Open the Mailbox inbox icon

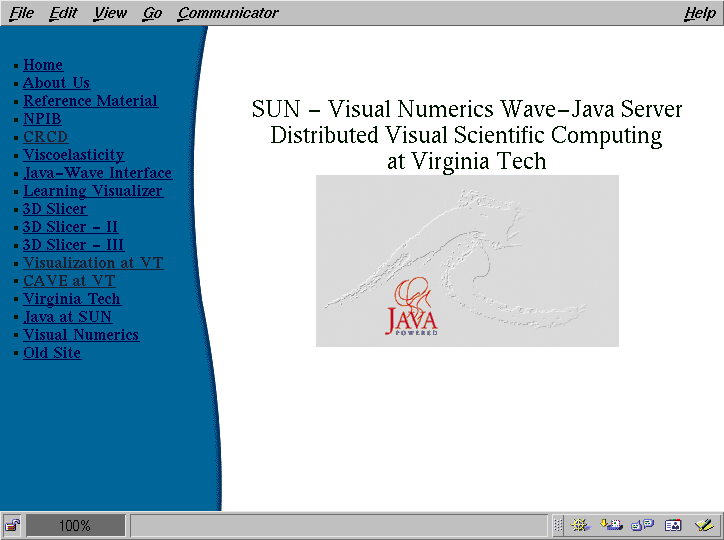(x=611, y=525)
